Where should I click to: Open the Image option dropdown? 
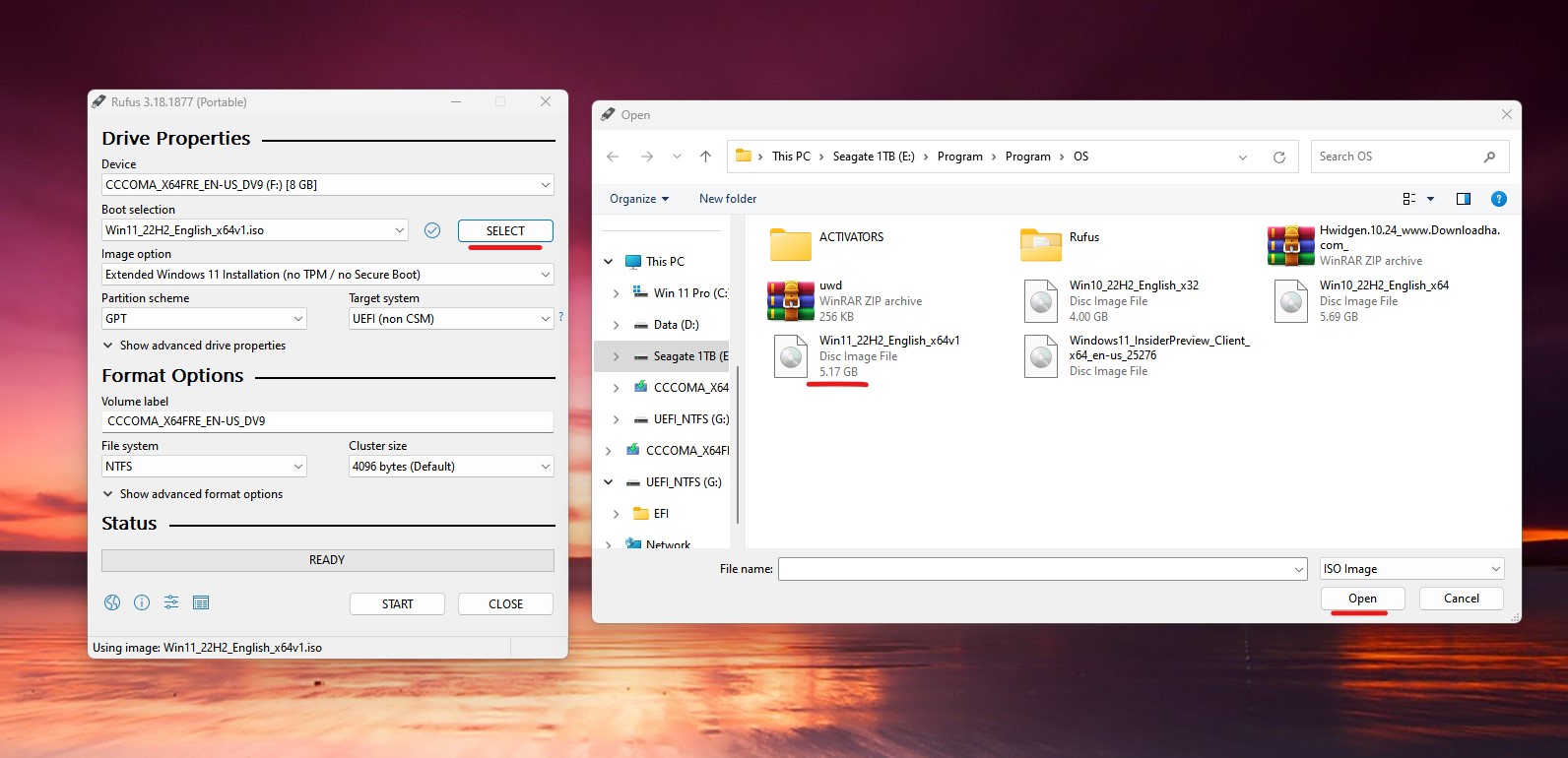328,275
